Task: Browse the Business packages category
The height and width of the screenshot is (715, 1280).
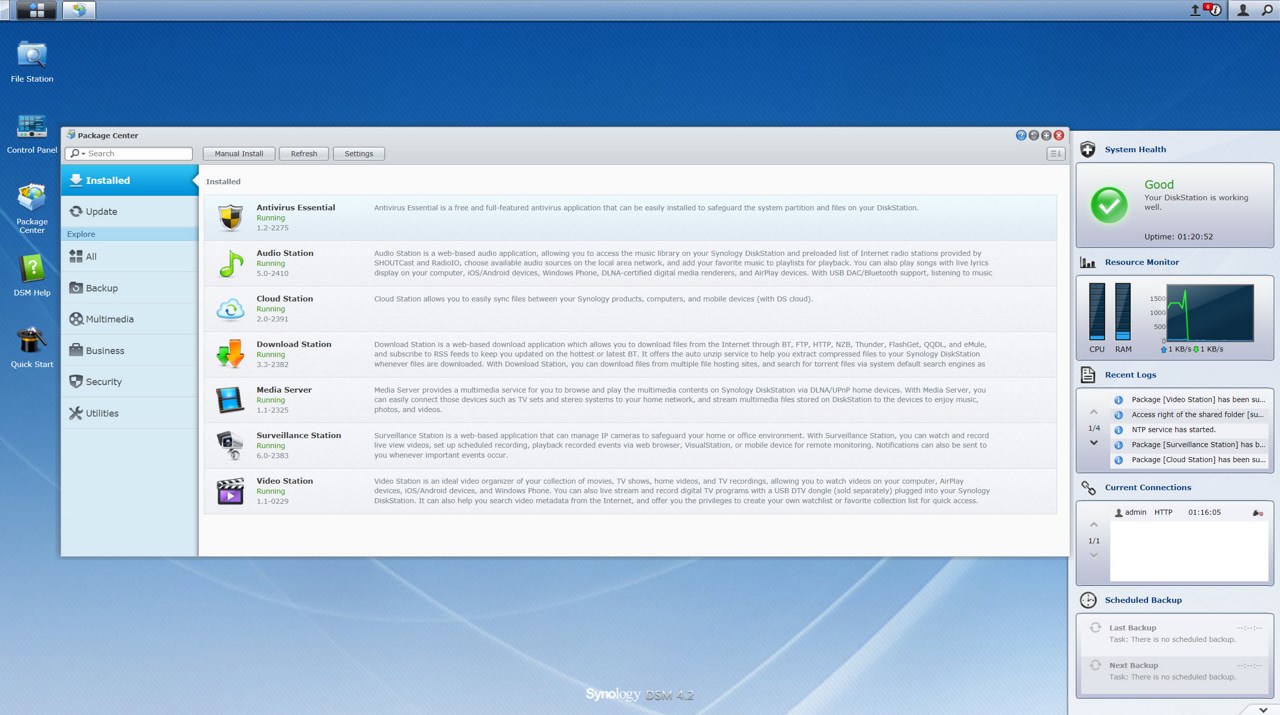Action: [x=129, y=351]
